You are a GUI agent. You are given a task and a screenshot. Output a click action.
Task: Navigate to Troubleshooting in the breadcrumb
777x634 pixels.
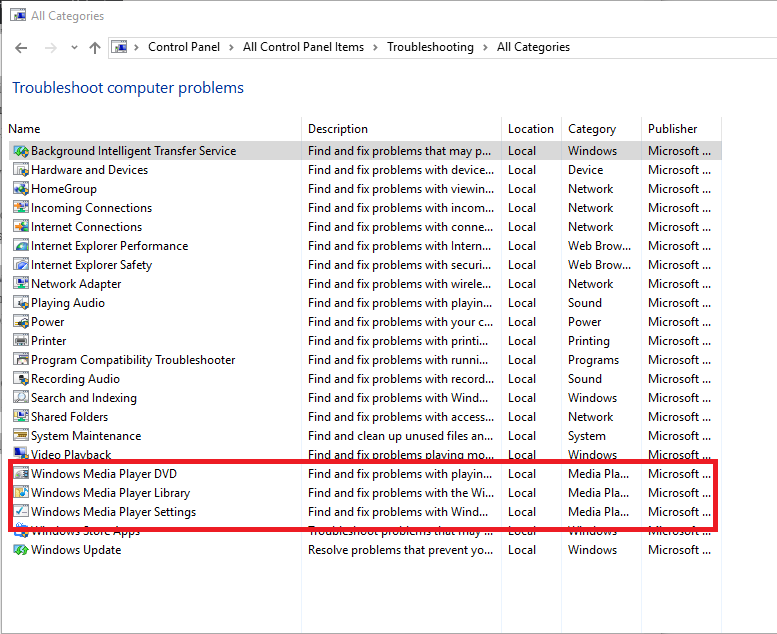click(x=429, y=47)
